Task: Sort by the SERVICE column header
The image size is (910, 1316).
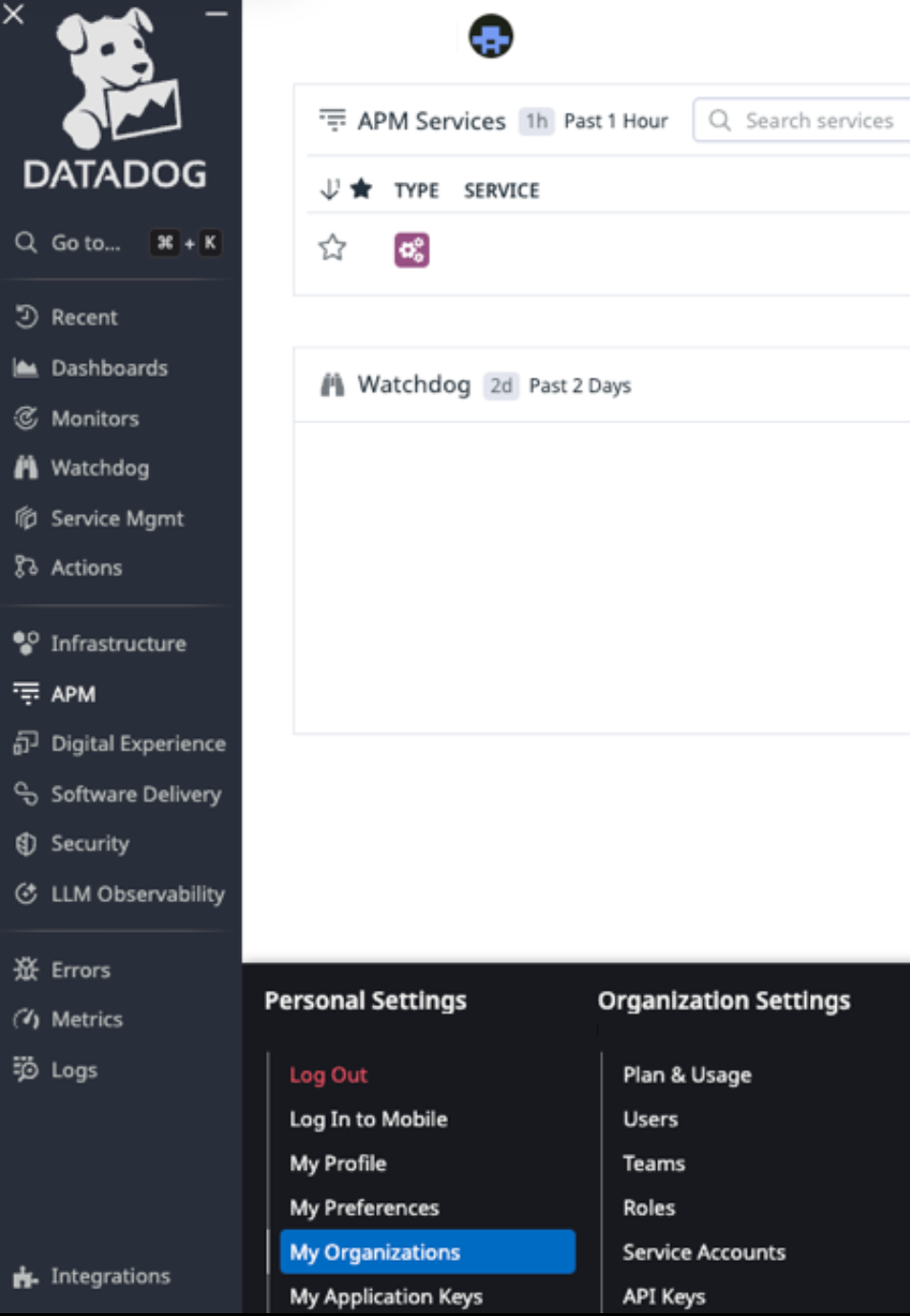Action: click(502, 191)
